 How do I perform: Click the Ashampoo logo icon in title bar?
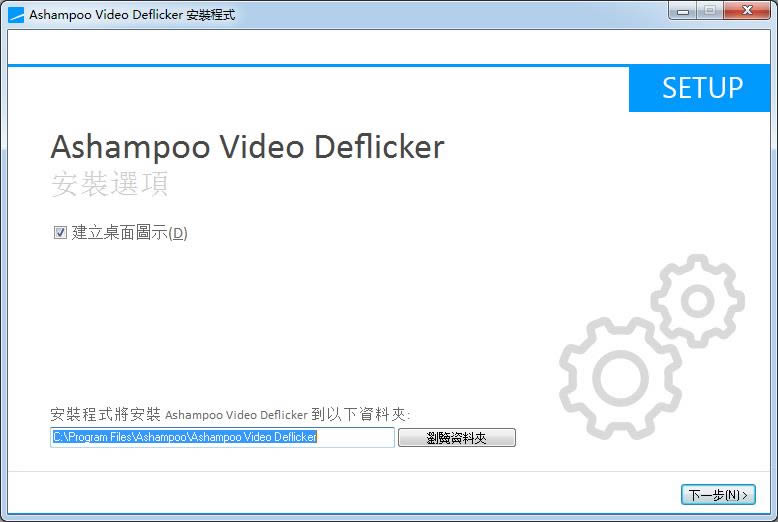point(16,15)
